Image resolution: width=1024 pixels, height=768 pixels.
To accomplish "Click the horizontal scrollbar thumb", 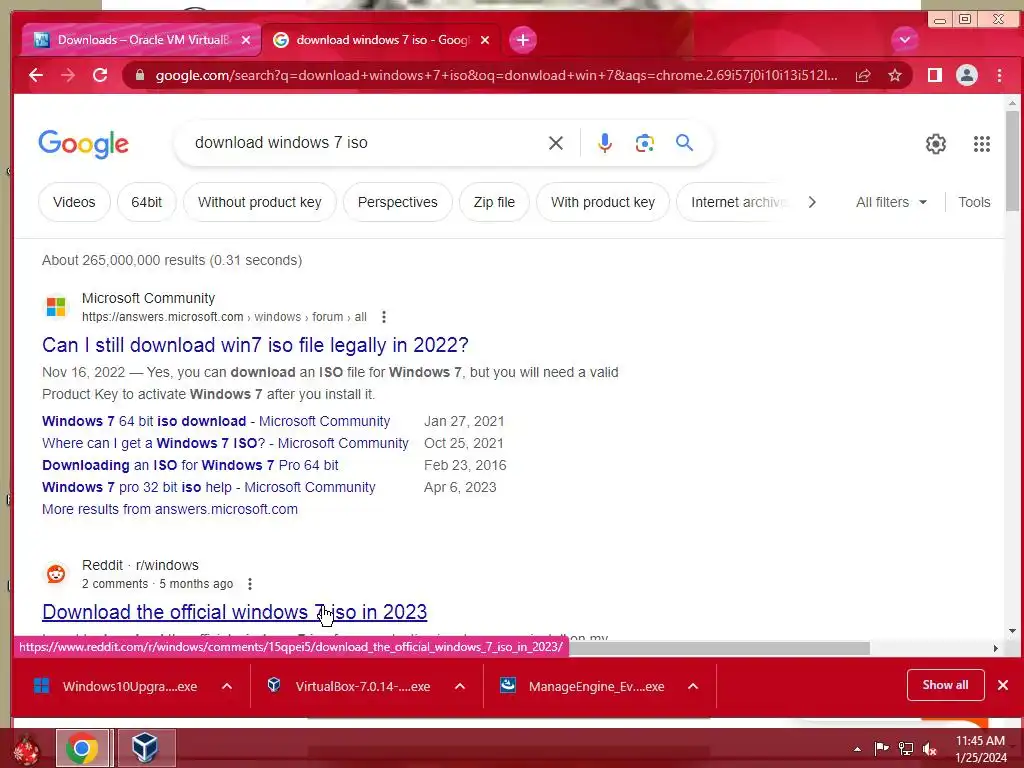I will click(x=718, y=648).
